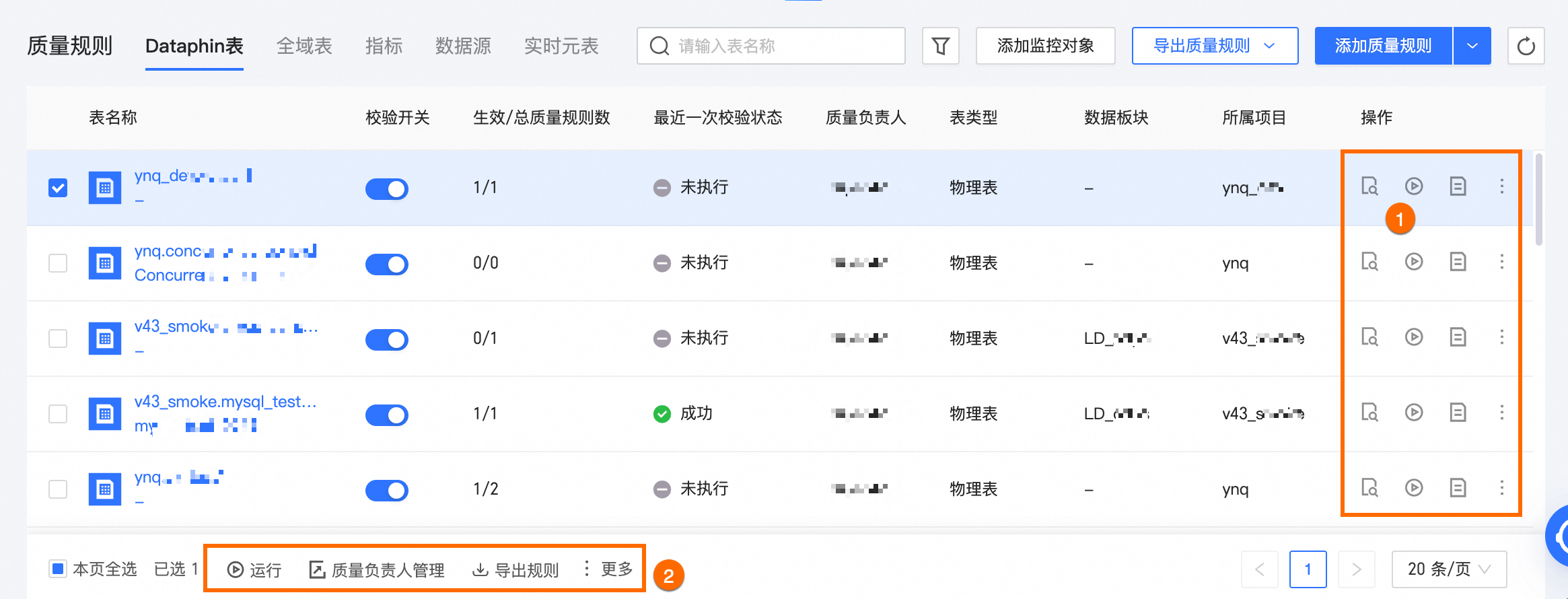Toggle the validation switch for the 0/0 row

pyautogui.click(x=387, y=264)
